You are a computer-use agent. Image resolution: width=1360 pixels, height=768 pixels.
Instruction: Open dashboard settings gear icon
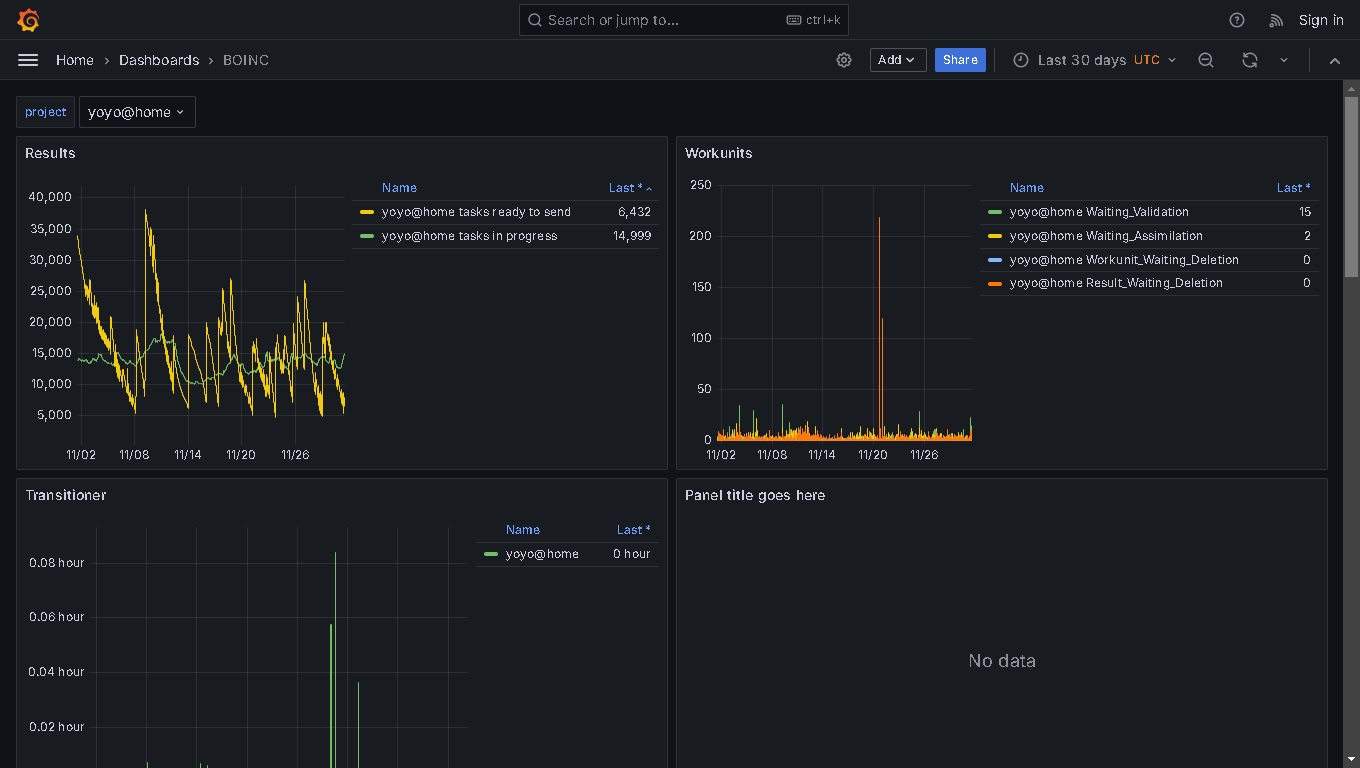(844, 60)
